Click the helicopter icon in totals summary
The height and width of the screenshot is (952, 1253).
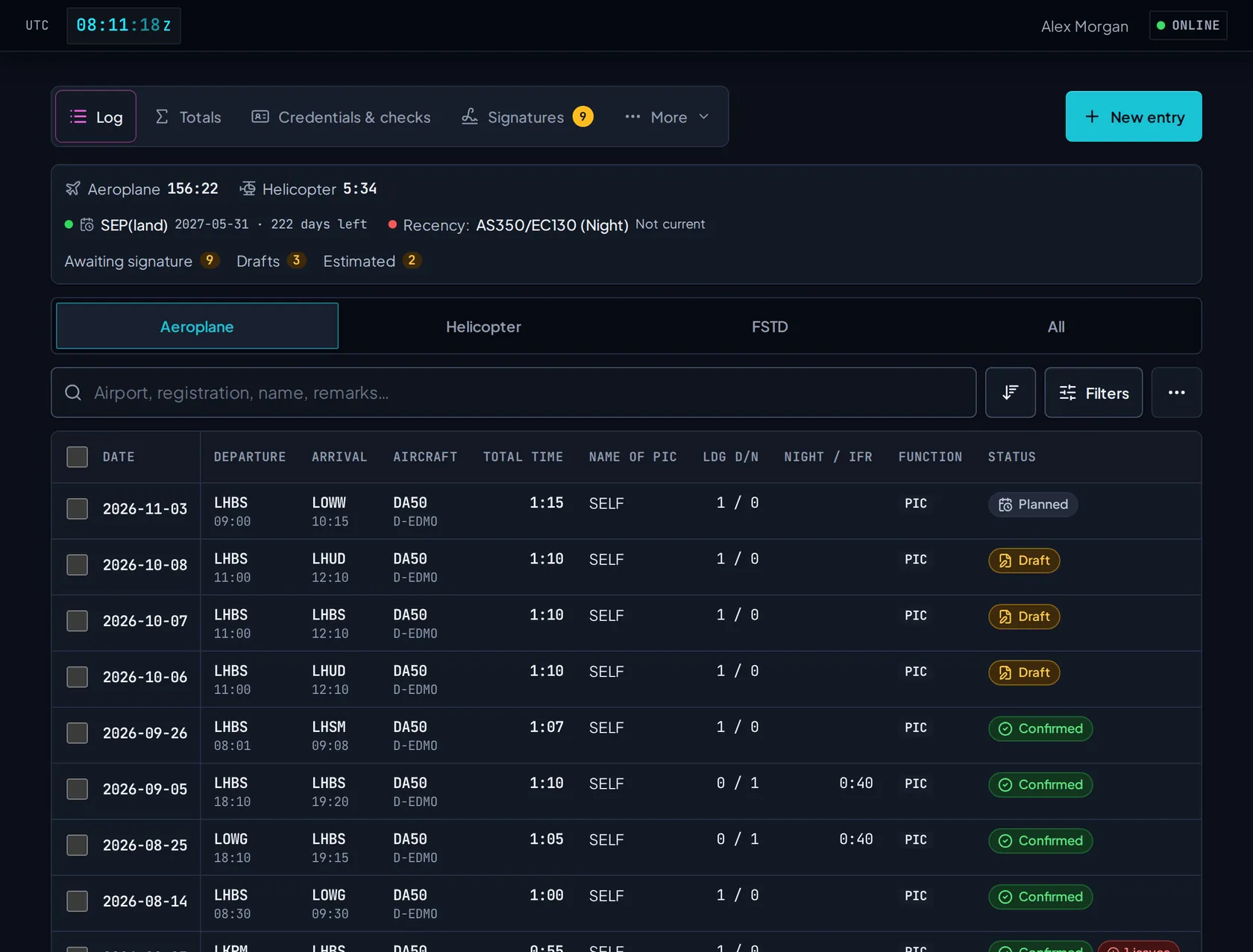point(248,189)
